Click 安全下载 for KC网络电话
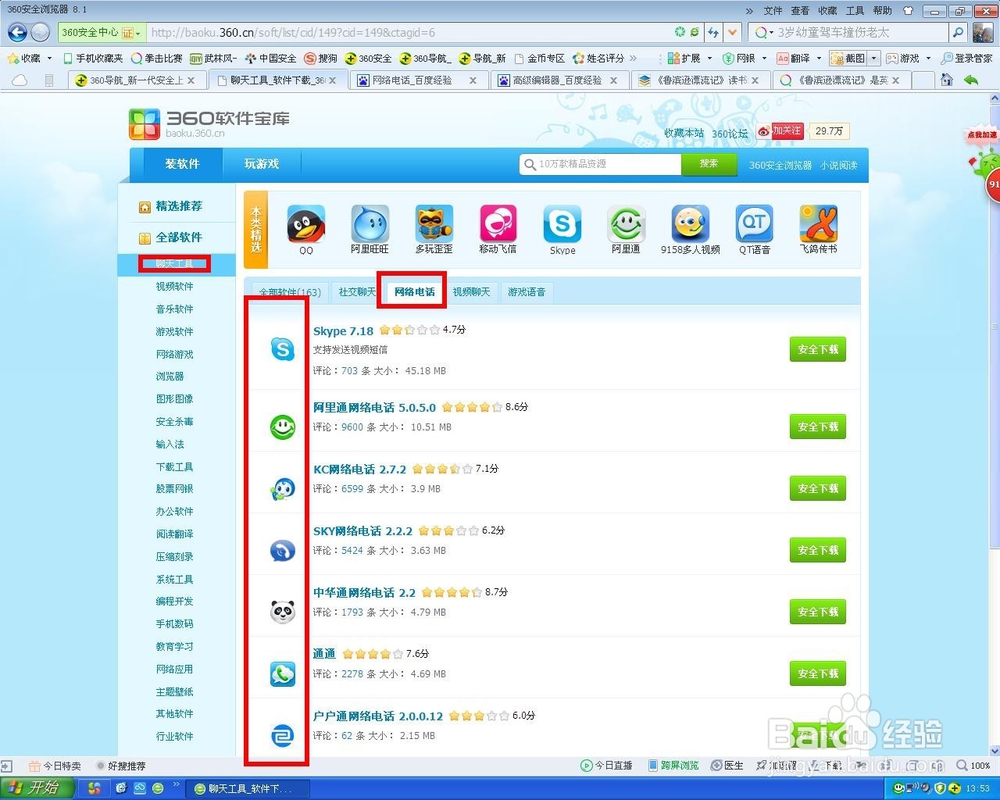Screen dimensions: 1000x800 tap(818, 488)
